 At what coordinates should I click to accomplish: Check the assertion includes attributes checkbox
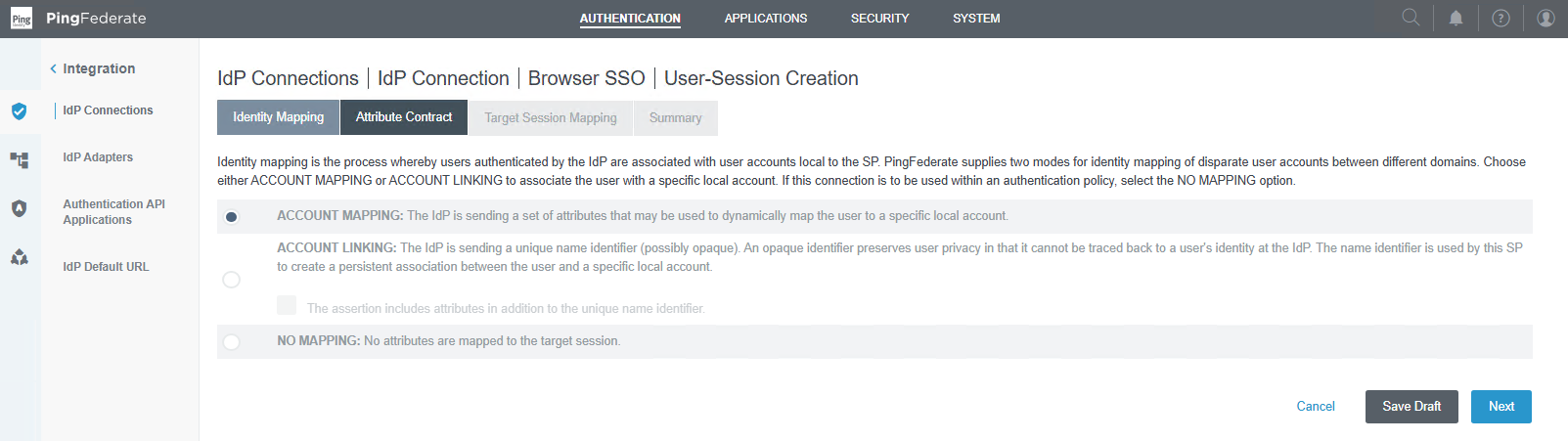click(287, 305)
